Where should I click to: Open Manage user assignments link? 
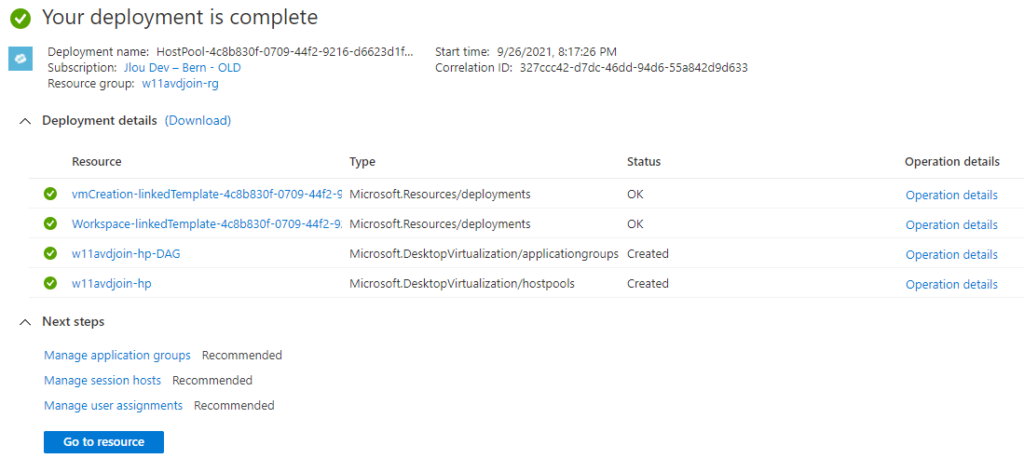(113, 405)
